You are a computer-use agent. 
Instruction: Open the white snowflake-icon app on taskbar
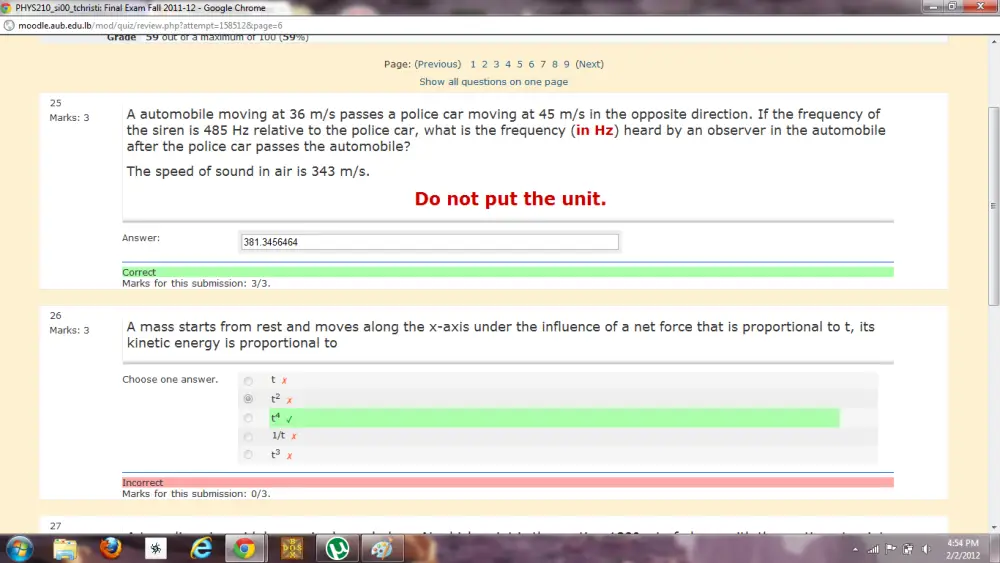[x=156, y=548]
